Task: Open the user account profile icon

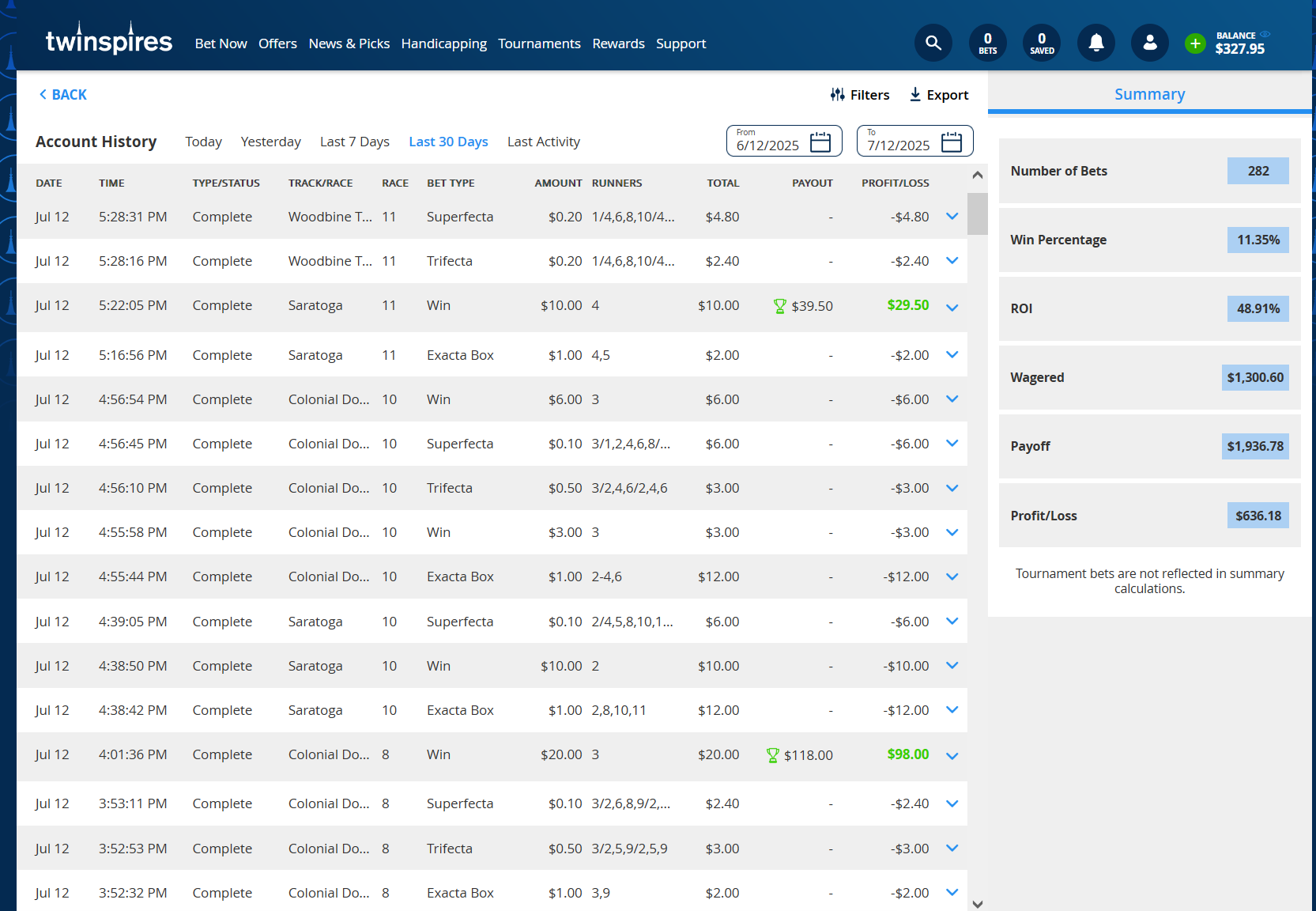Action: click(1150, 43)
